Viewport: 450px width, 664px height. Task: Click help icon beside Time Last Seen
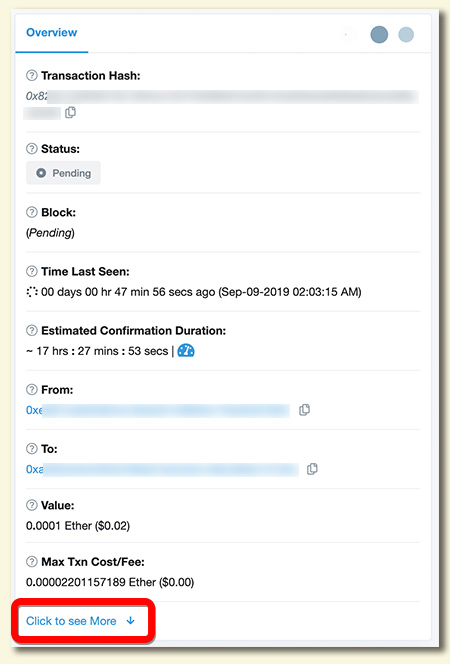[x=32, y=271]
